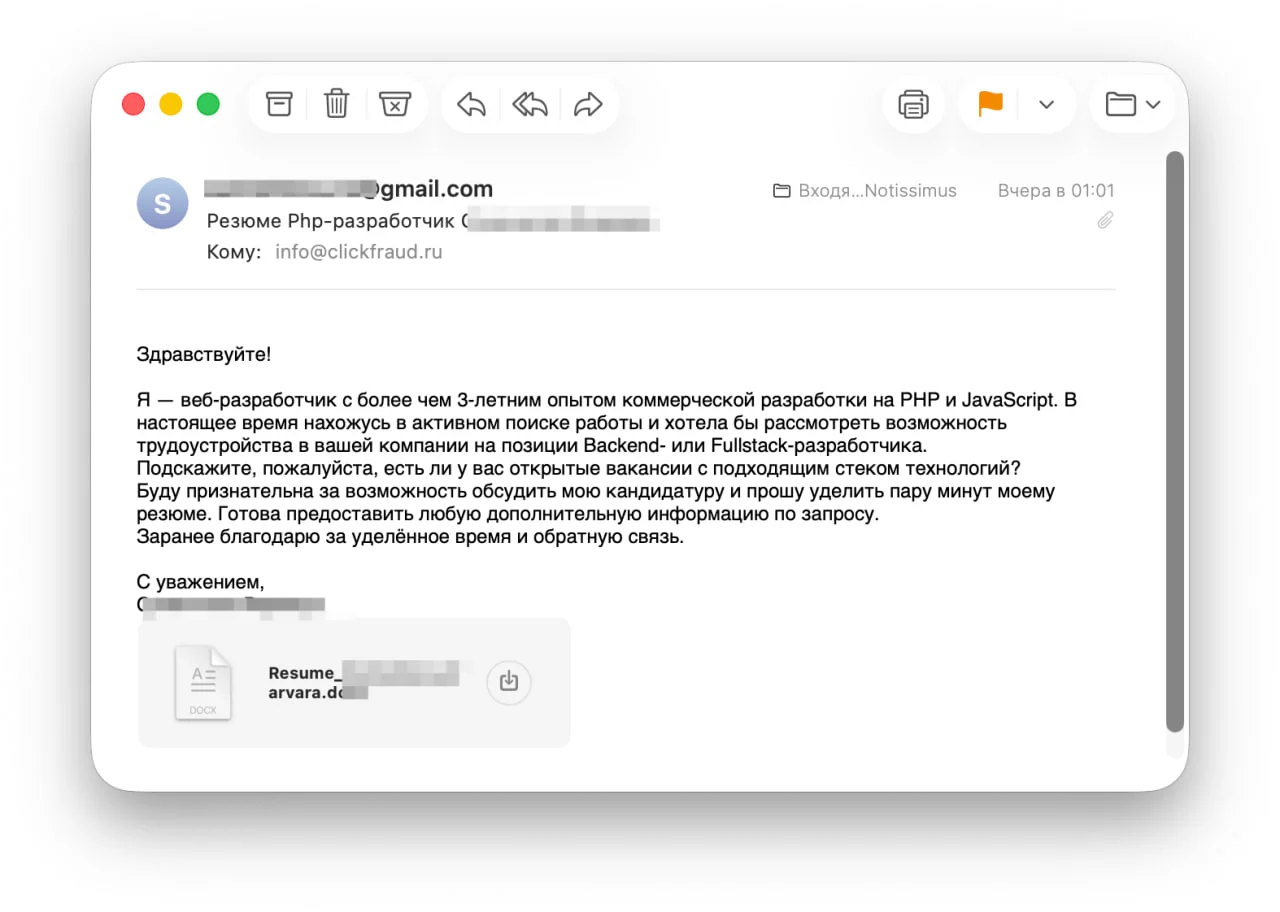Click the Reply All double-arrow icon
Viewport: 1280px width, 912px height.
click(x=530, y=104)
